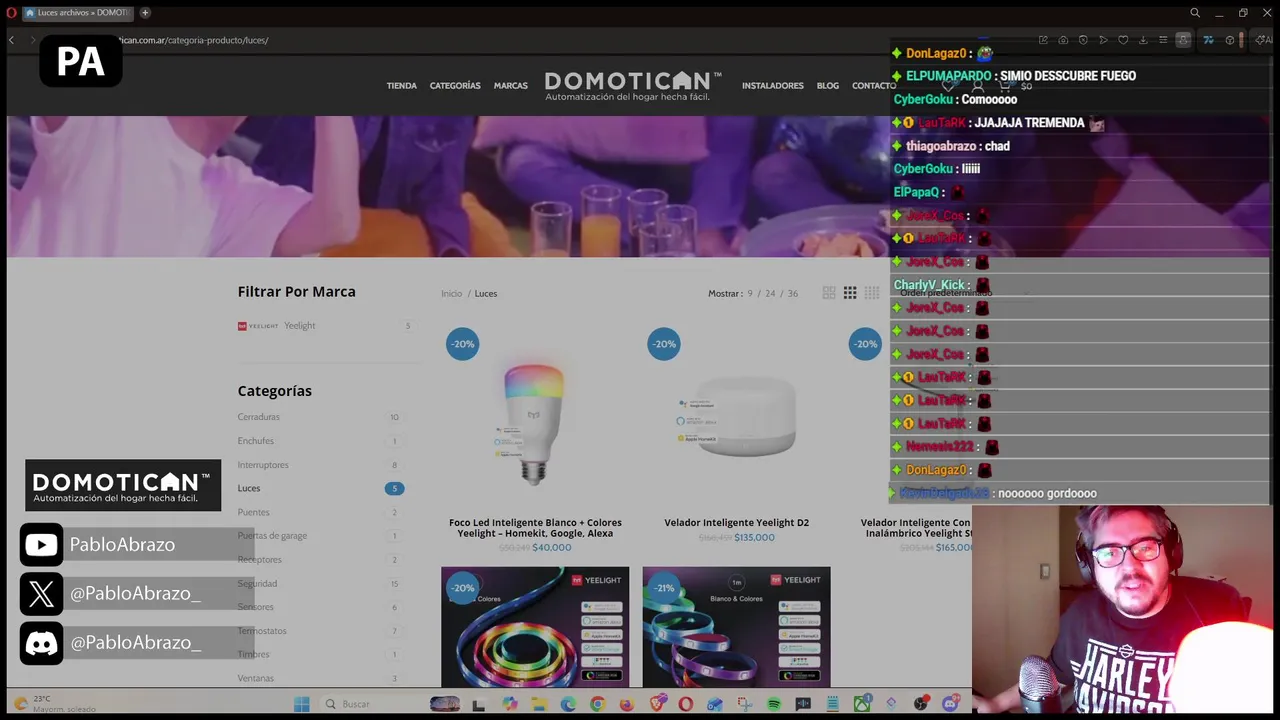The height and width of the screenshot is (720, 1280).
Task: Open File Explorer folder from the taskbar
Action: pyautogui.click(x=539, y=704)
